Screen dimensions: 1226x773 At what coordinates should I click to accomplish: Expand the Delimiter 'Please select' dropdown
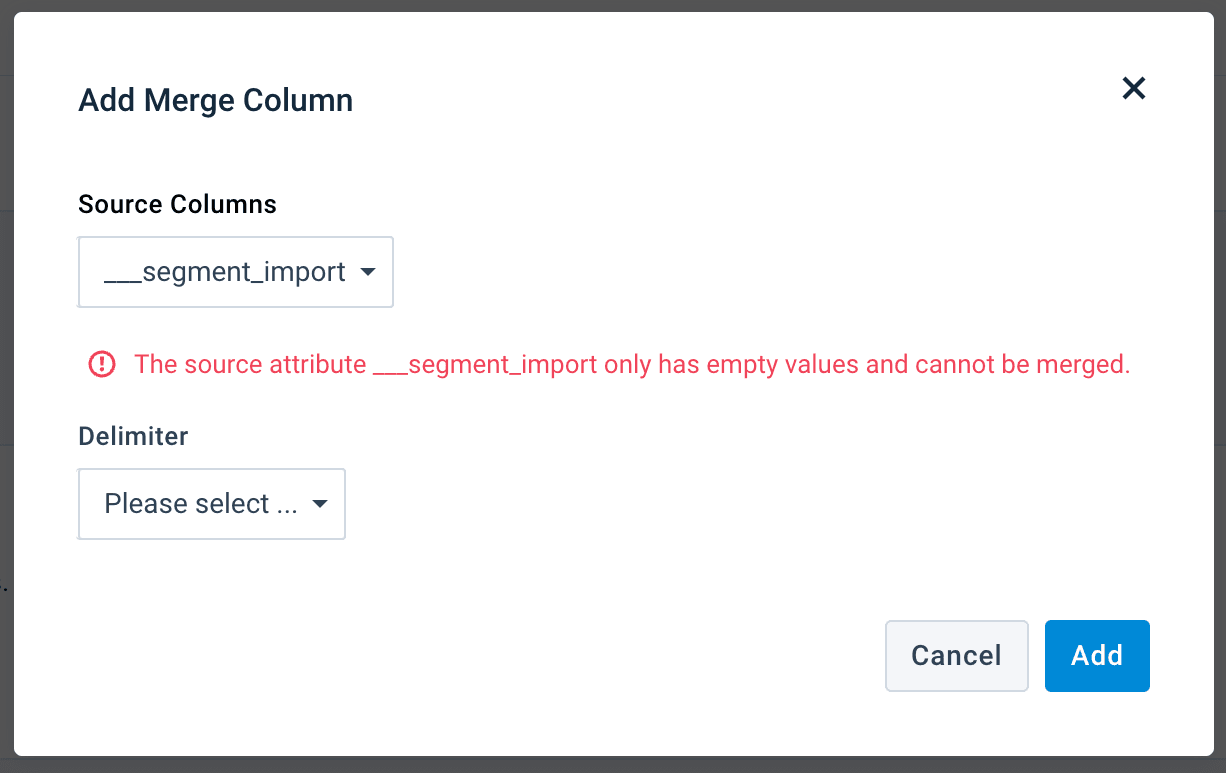(212, 504)
